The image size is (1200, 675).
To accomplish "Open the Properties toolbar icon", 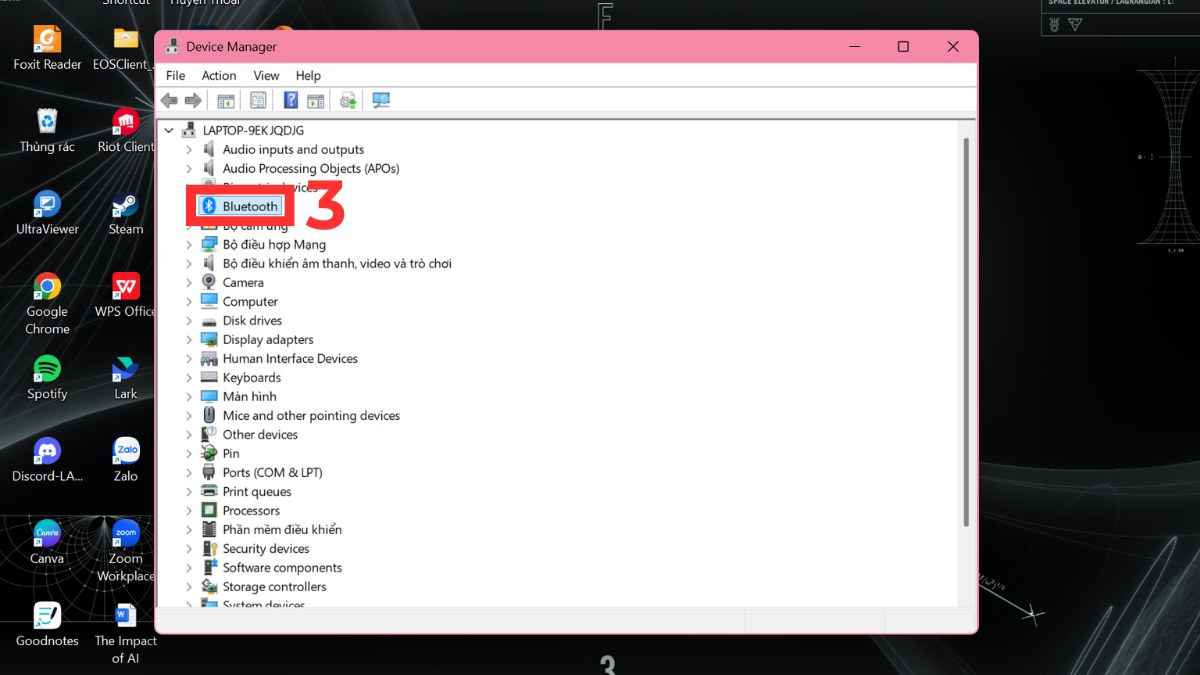I will point(258,100).
